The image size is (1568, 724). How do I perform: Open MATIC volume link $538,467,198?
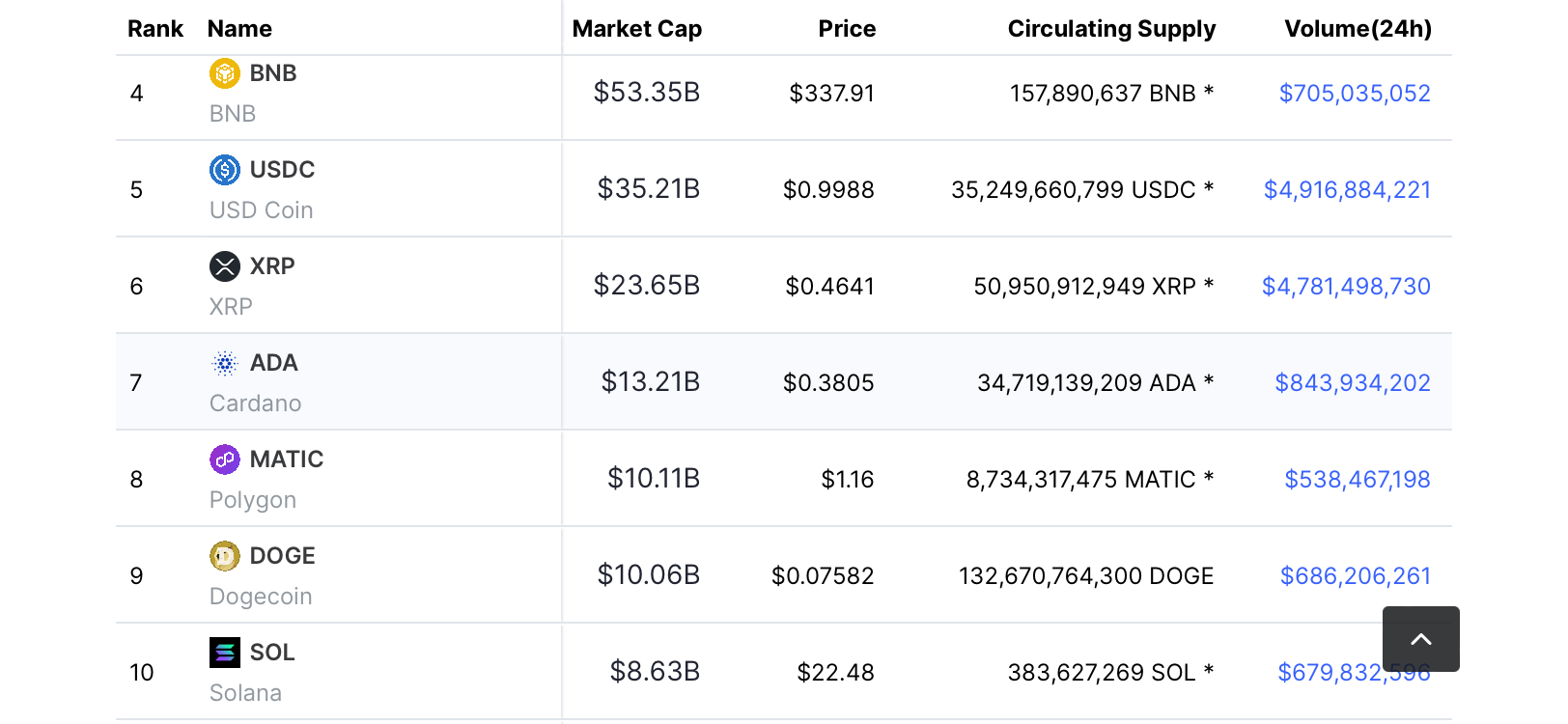click(x=1358, y=480)
